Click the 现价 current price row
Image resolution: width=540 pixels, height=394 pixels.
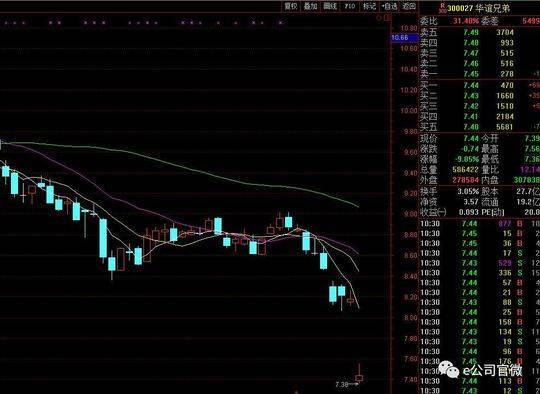480,138
